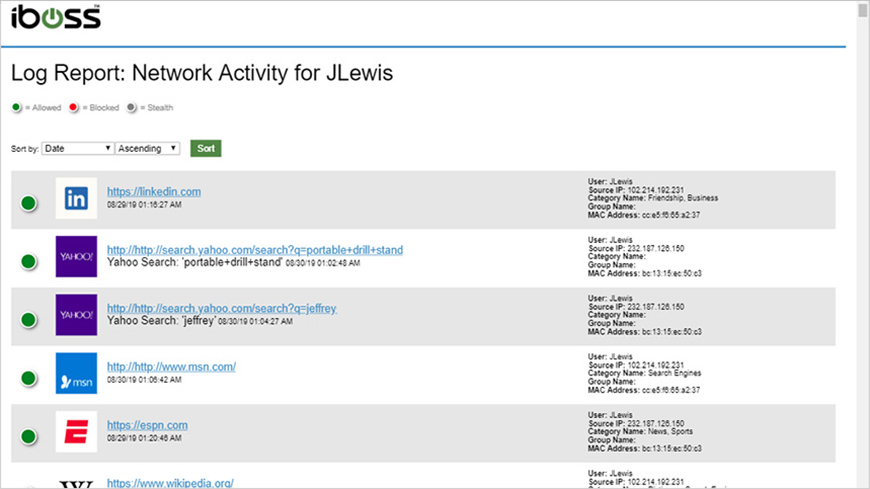Open the Ascending order dropdown
This screenshot has height=489, width=870.
click(148, 148)
